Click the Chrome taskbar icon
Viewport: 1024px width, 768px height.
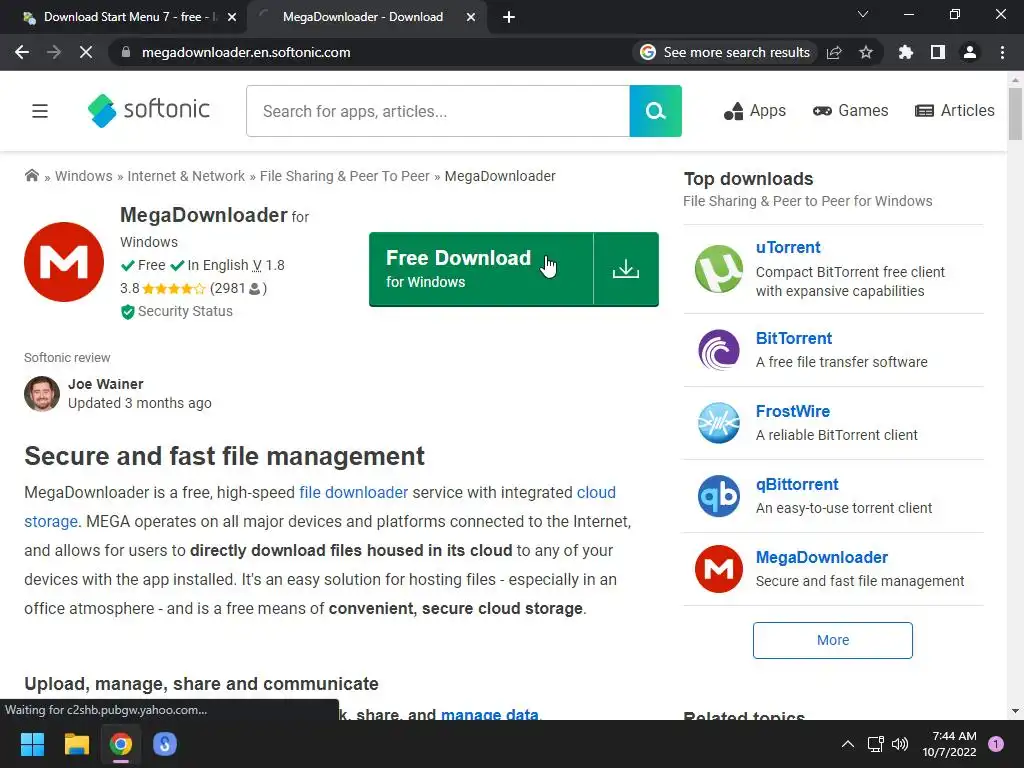coord(121,744)
